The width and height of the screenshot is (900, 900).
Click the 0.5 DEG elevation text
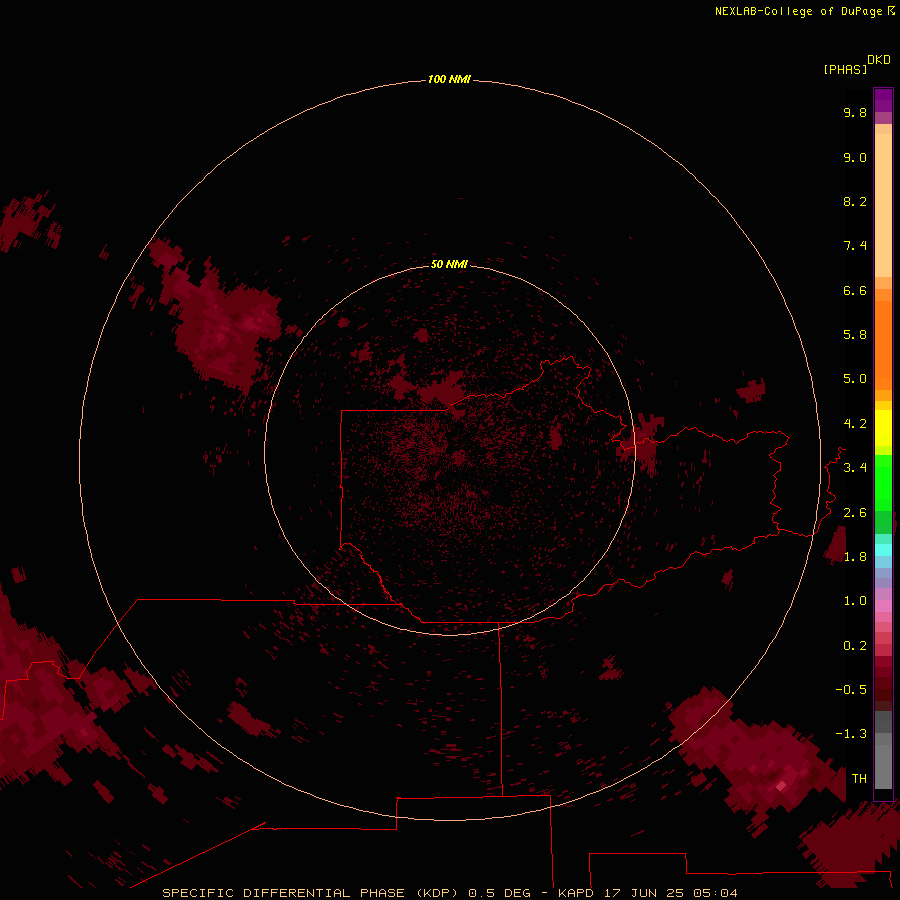point(499,893)
